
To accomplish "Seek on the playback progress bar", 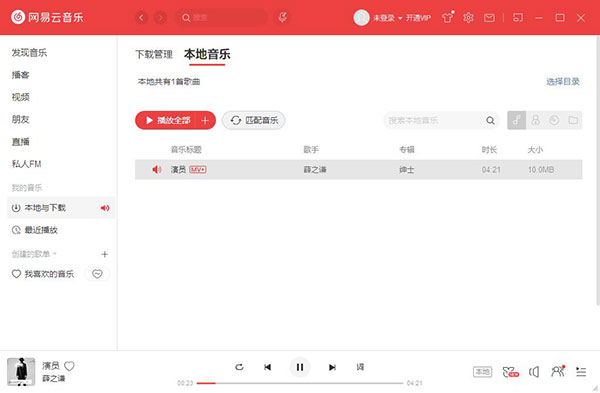I will (300, 383).
